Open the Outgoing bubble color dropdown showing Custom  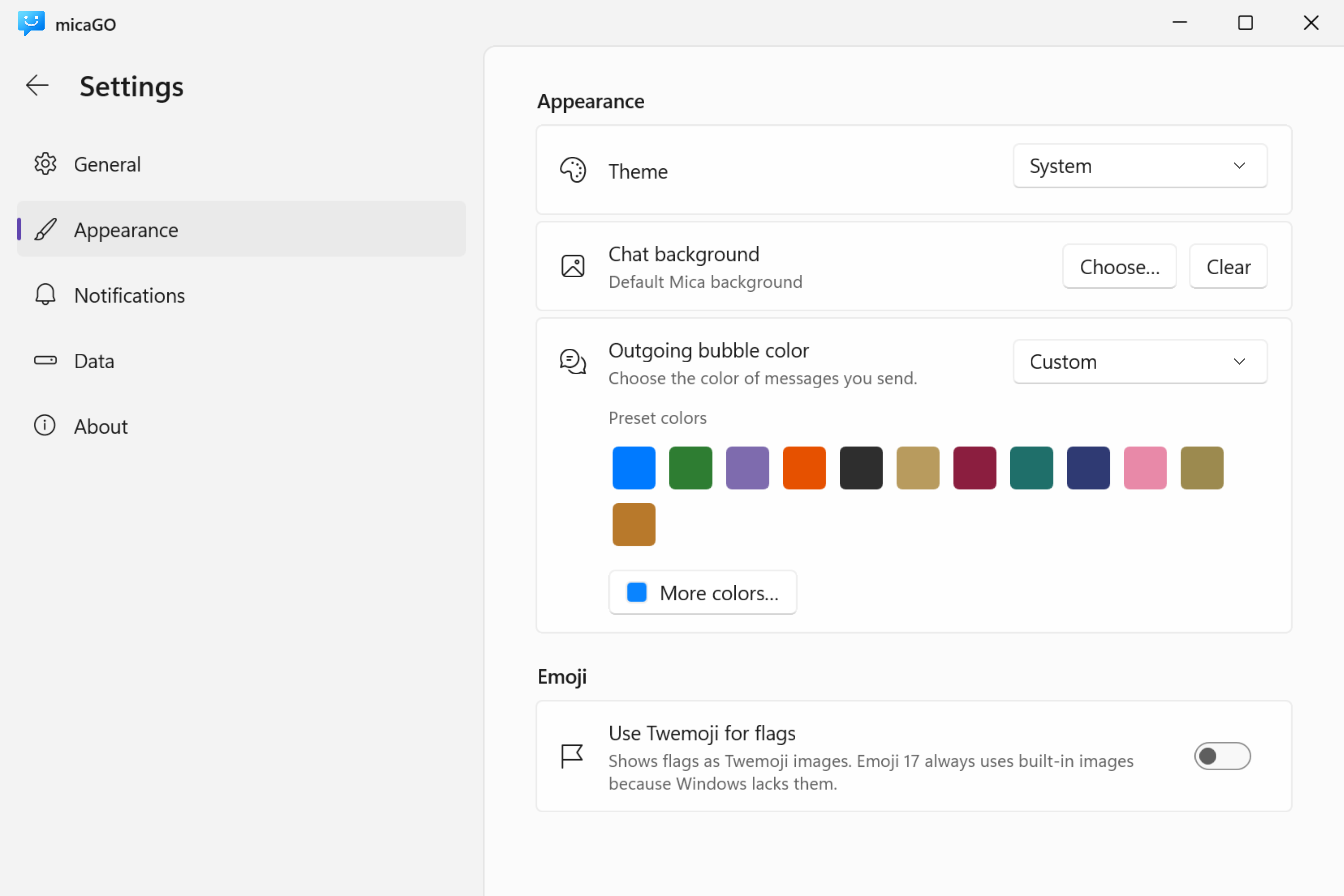coord(1140,362)
